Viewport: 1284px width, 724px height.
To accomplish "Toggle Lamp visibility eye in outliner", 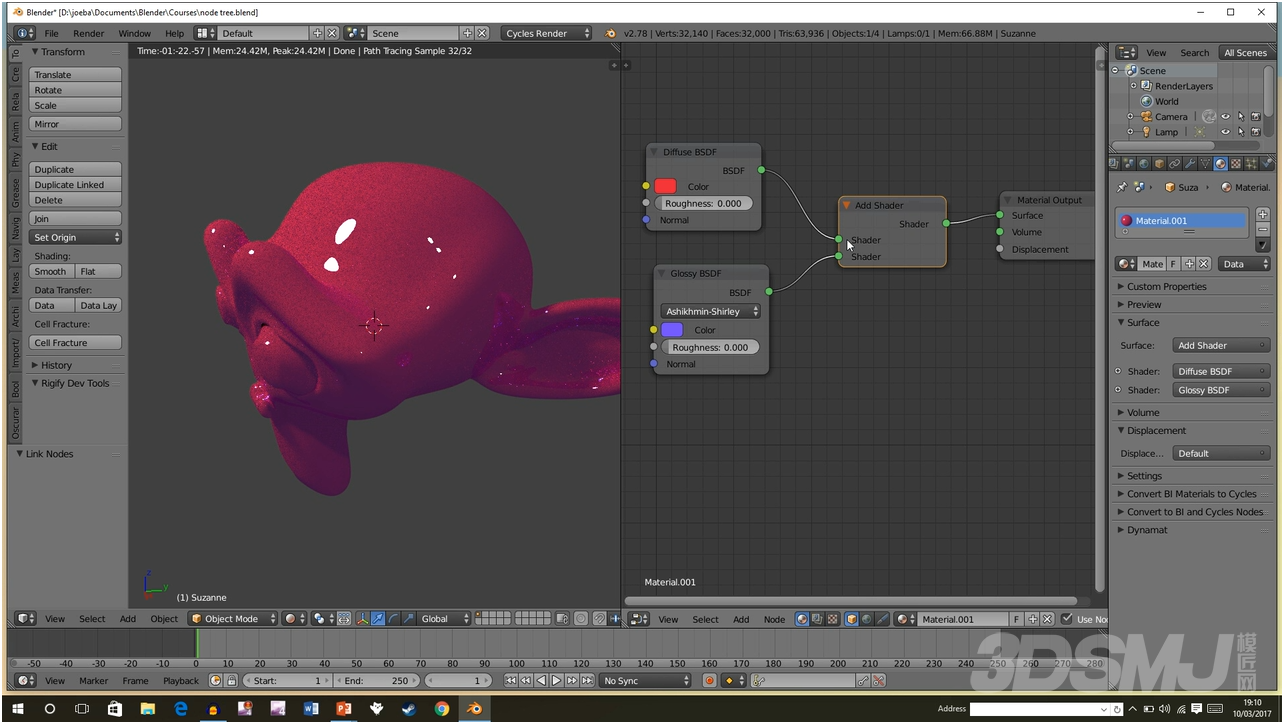I will pos(1225,132).
